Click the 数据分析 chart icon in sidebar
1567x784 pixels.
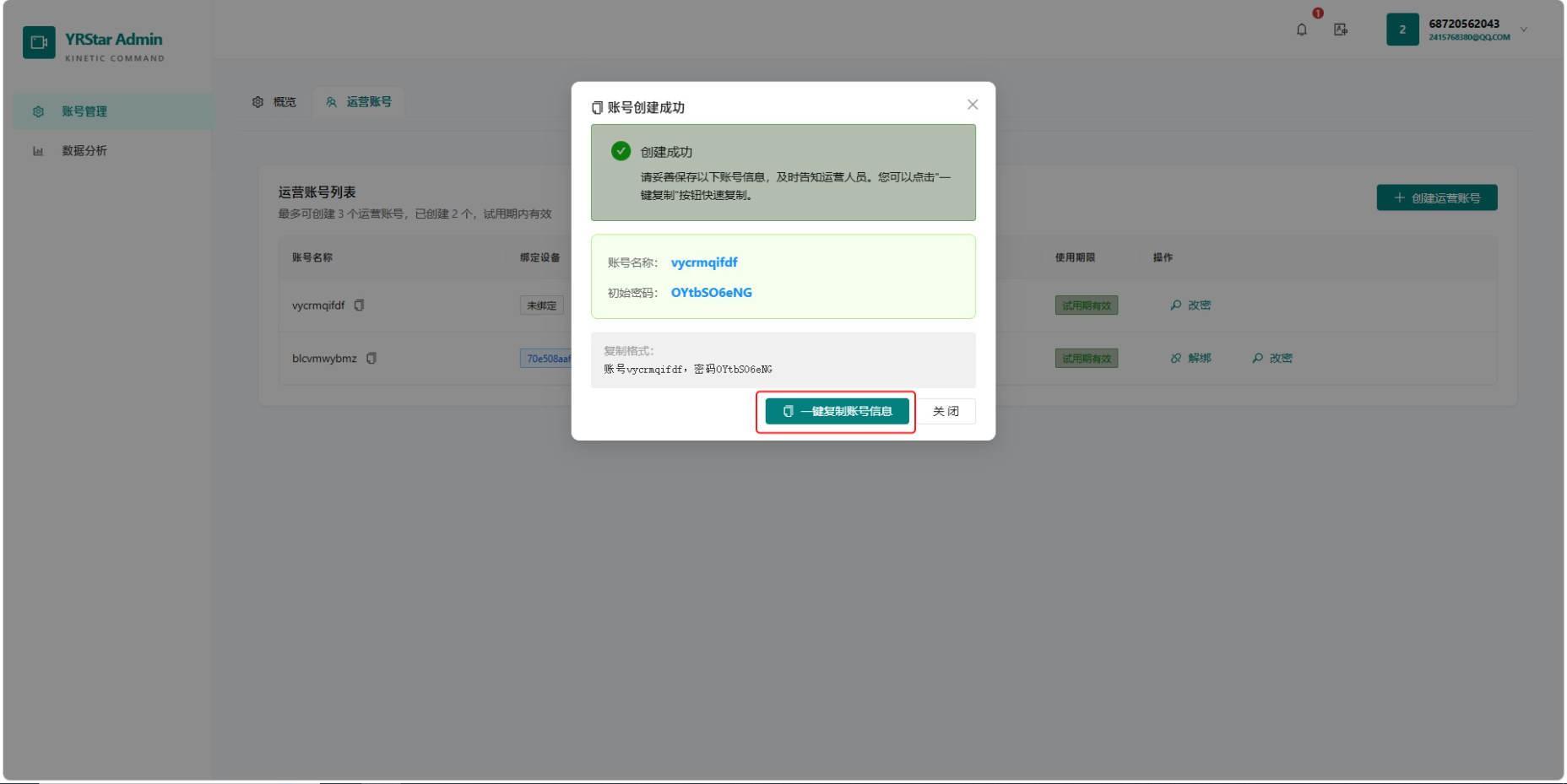[38, 151]
